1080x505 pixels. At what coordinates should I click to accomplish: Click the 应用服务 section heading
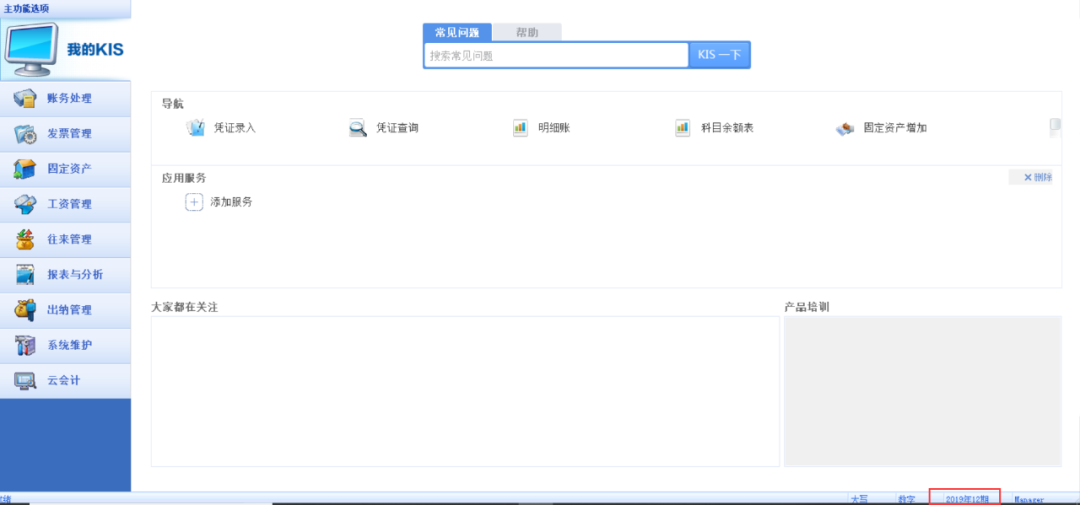pyautogui.click(x=184, y=178)
